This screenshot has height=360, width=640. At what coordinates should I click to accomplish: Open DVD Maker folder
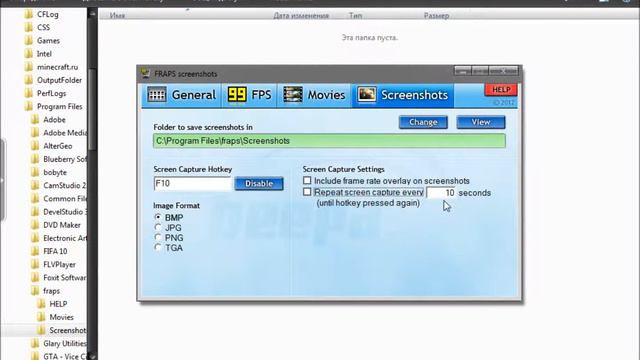(x=62, y=225)
